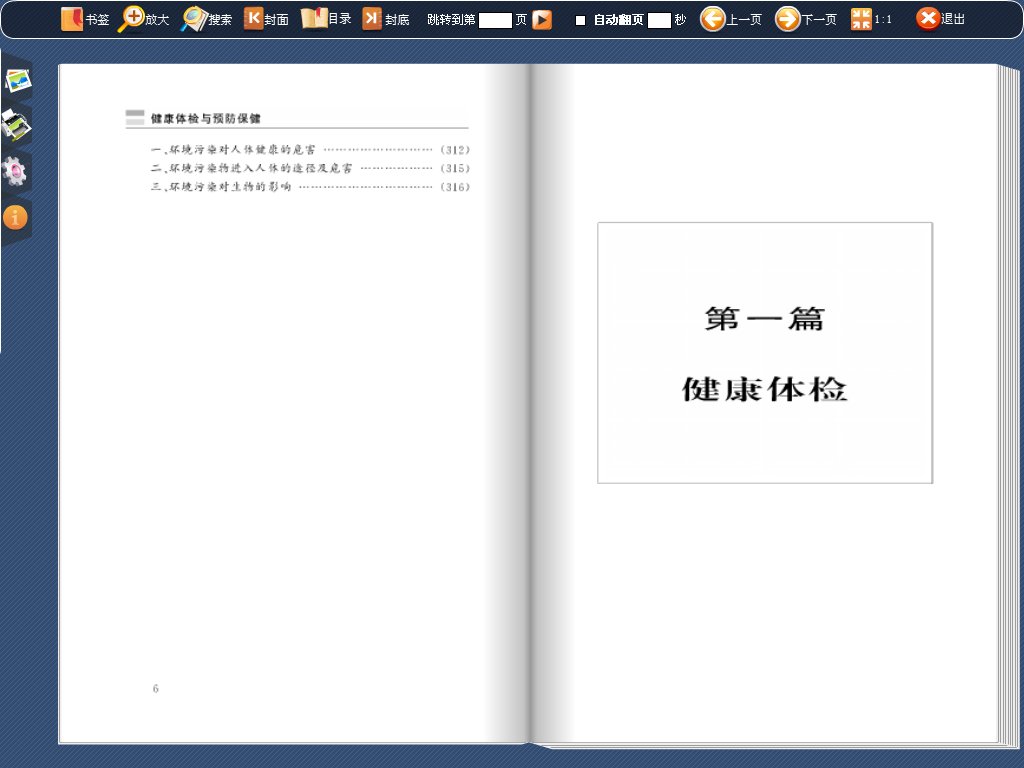Open the 书签 bookmark tool
The image size is (1024, 768).
click(x=84, y=20)
